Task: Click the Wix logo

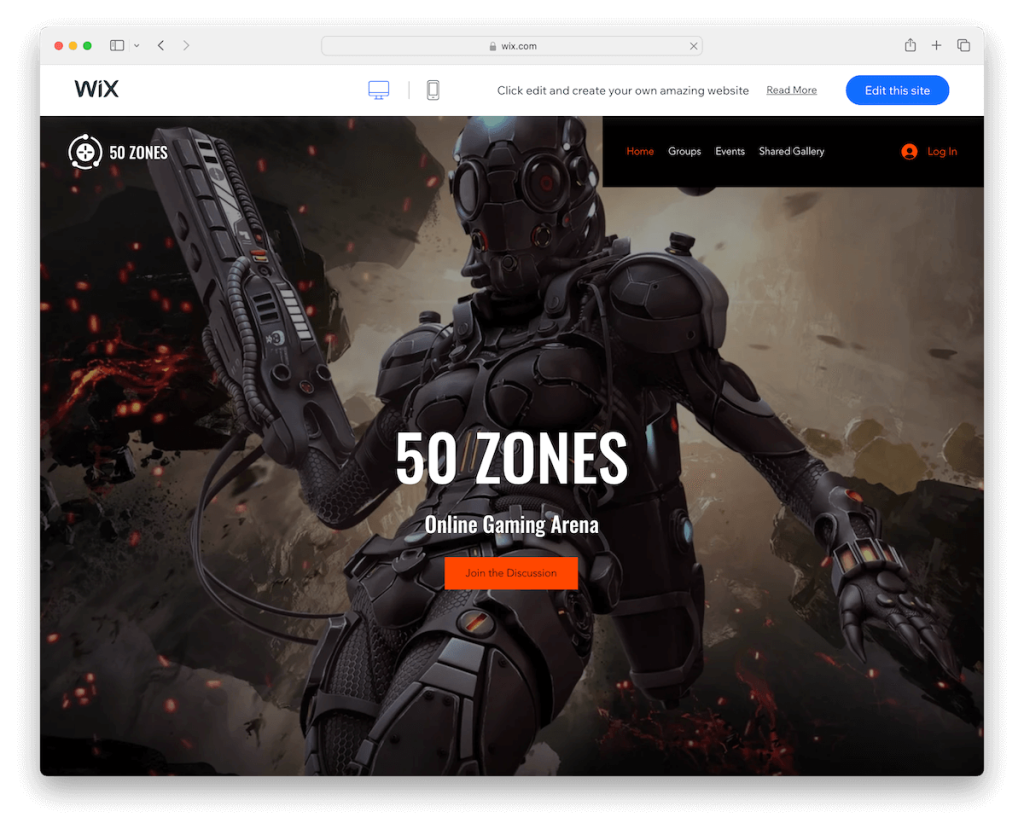Action: click(x=97, y=89)
